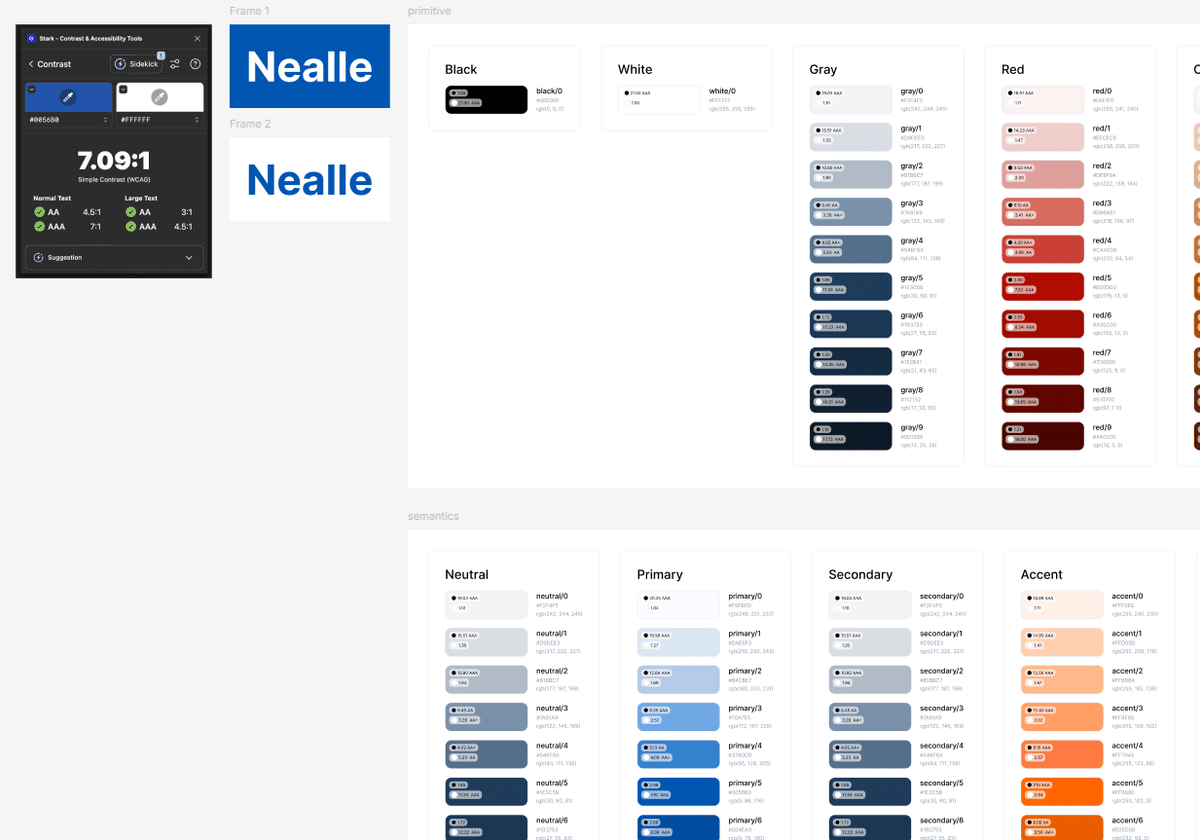
Task: Select the semantics section label
Action: [433, 516]
